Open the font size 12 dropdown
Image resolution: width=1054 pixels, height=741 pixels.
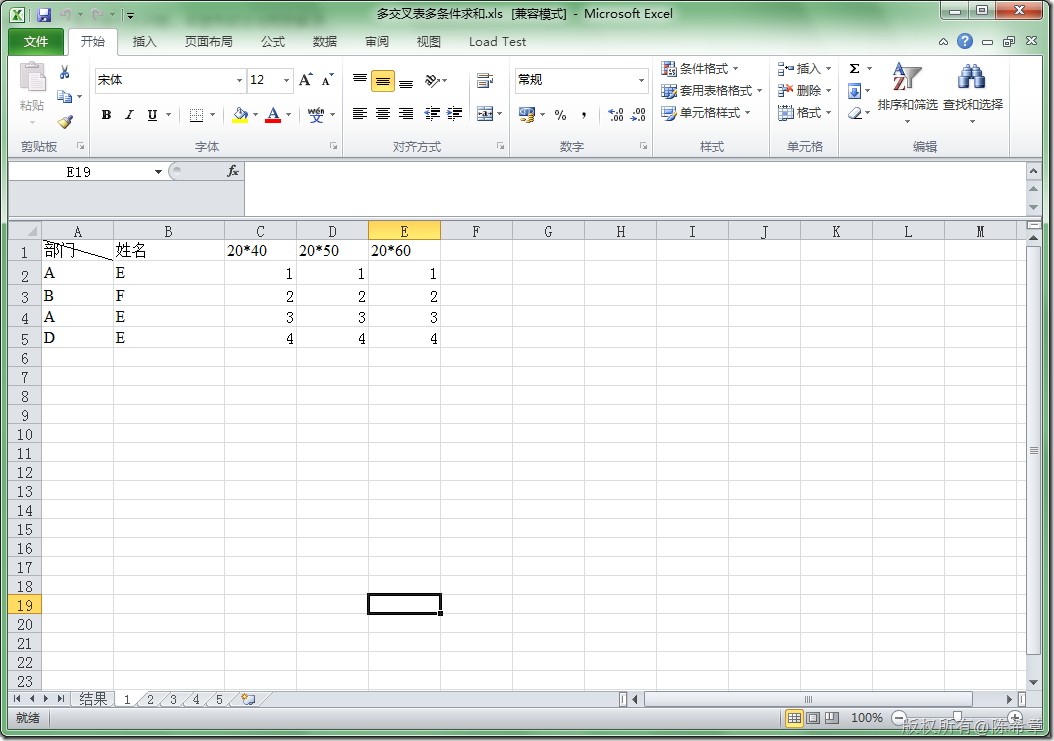286,80
